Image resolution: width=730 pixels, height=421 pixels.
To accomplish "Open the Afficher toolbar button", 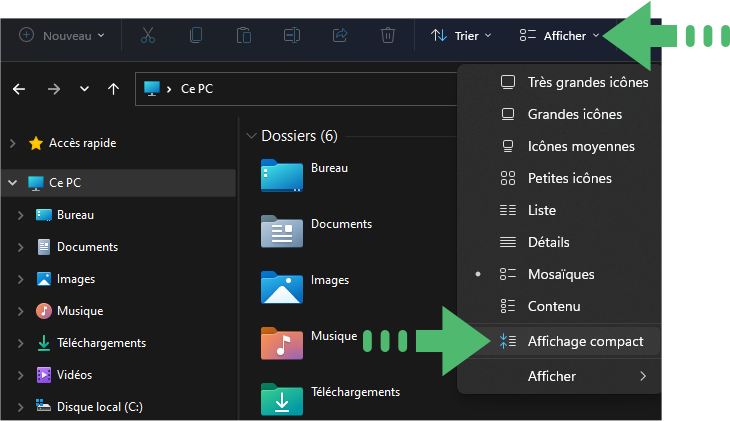I will click(559, 36).
